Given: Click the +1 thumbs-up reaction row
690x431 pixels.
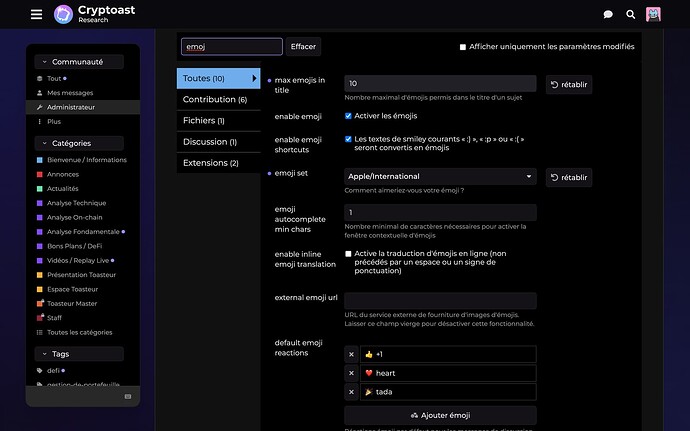Looking at the screenshot, I should pyautogui.click(x=448, y=354).
